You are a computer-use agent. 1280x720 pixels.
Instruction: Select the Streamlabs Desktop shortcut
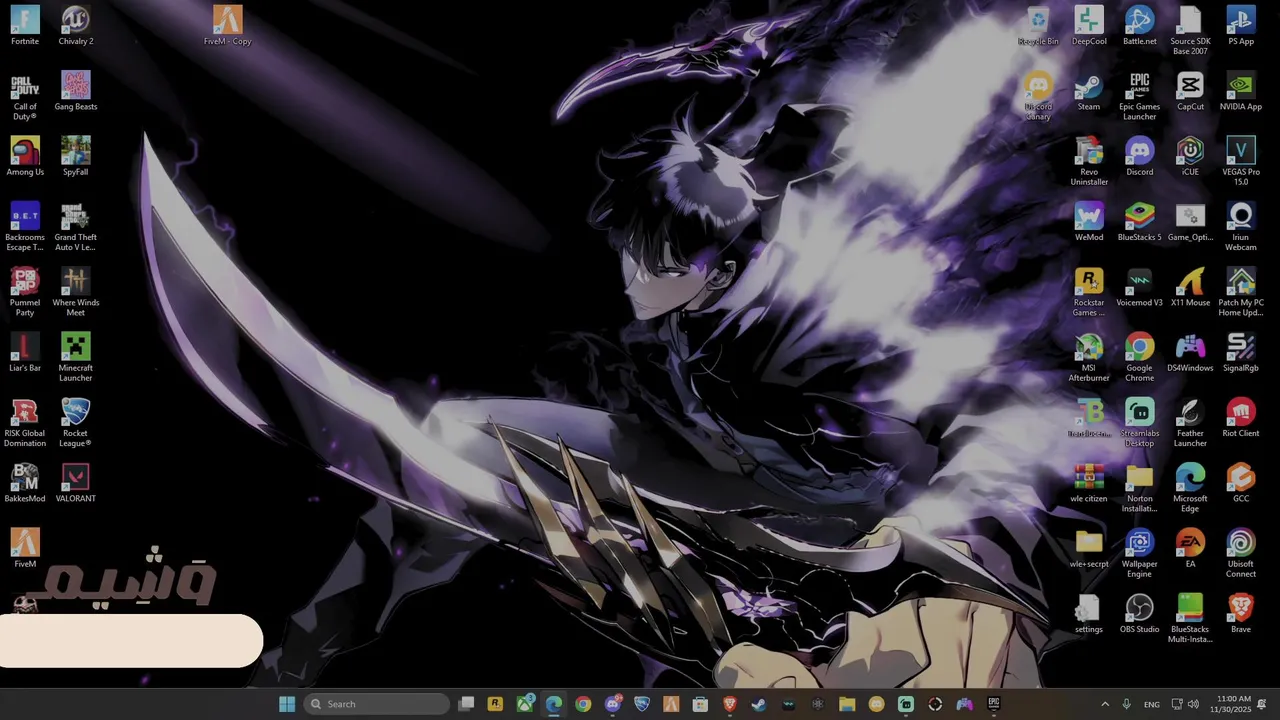coord(1140,423)
